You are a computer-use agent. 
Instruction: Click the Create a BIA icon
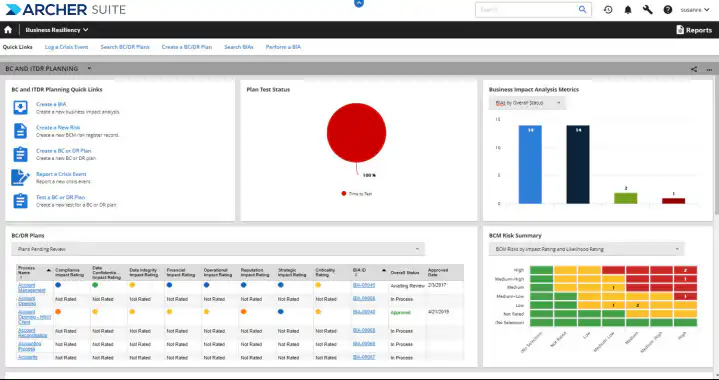point(20,108)
